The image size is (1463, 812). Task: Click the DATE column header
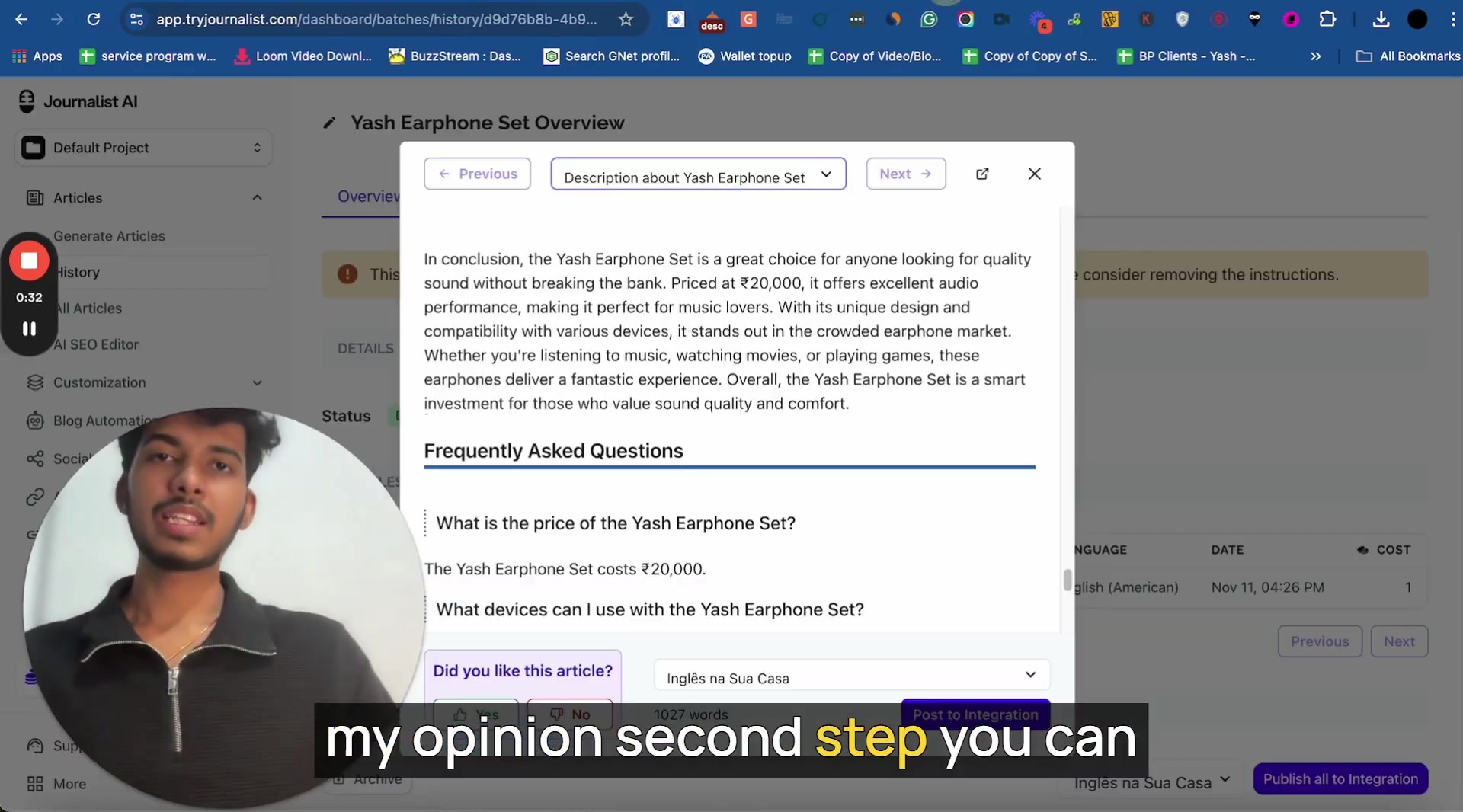(x=1227, y=550)
